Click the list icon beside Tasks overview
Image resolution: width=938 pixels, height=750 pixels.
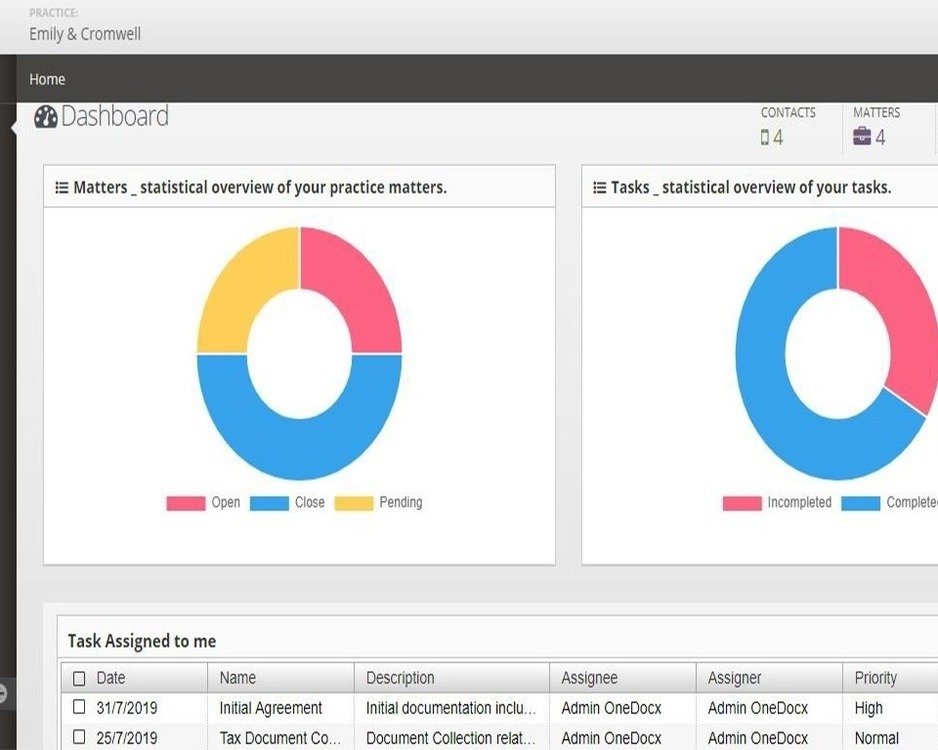[599, 187]
